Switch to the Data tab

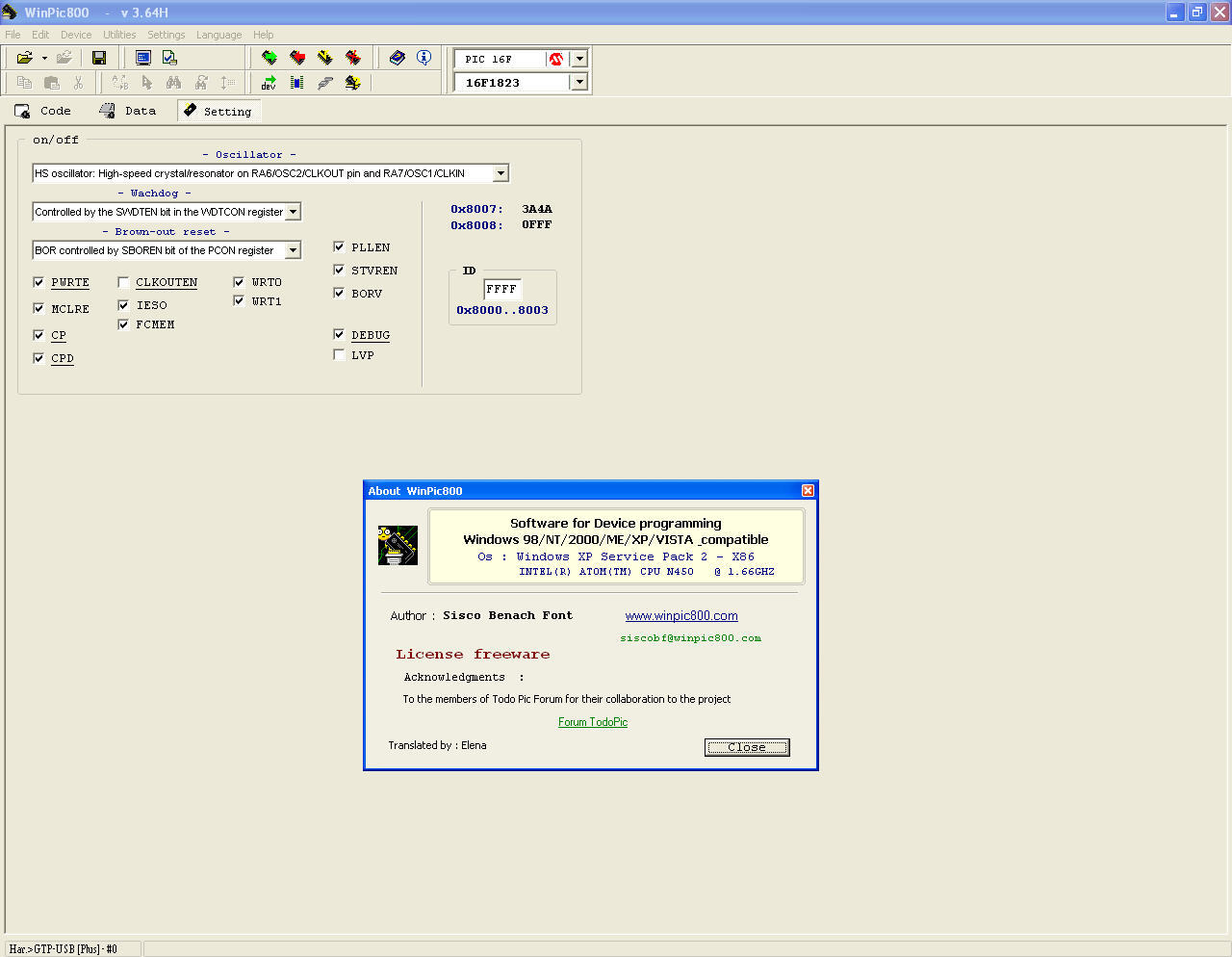(x=128, y=111)
